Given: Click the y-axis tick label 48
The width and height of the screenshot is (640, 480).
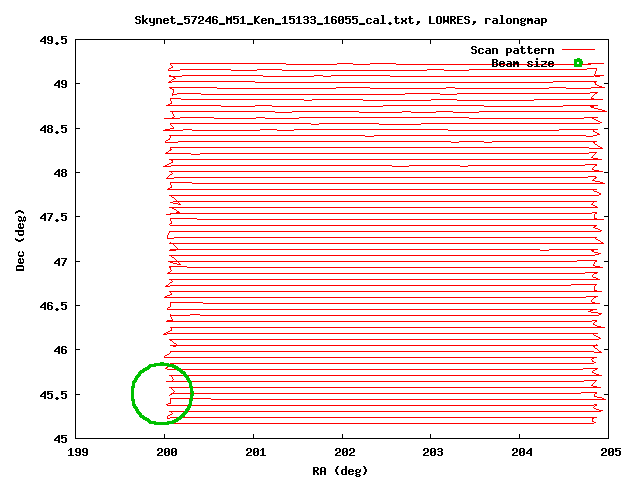Looking at the screenshot, I should [60, 173].
